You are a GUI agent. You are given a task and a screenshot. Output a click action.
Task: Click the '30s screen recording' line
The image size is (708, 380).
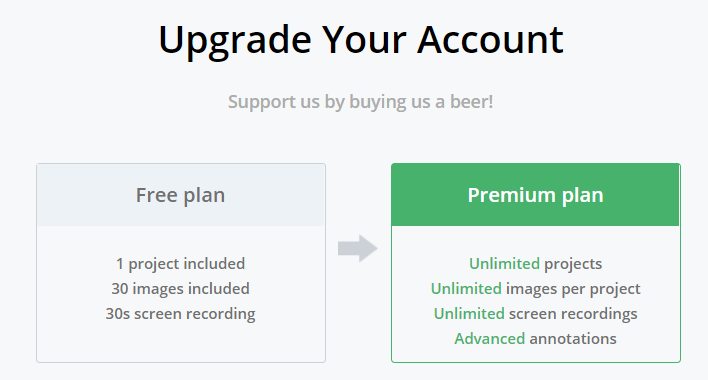point(181,314)
